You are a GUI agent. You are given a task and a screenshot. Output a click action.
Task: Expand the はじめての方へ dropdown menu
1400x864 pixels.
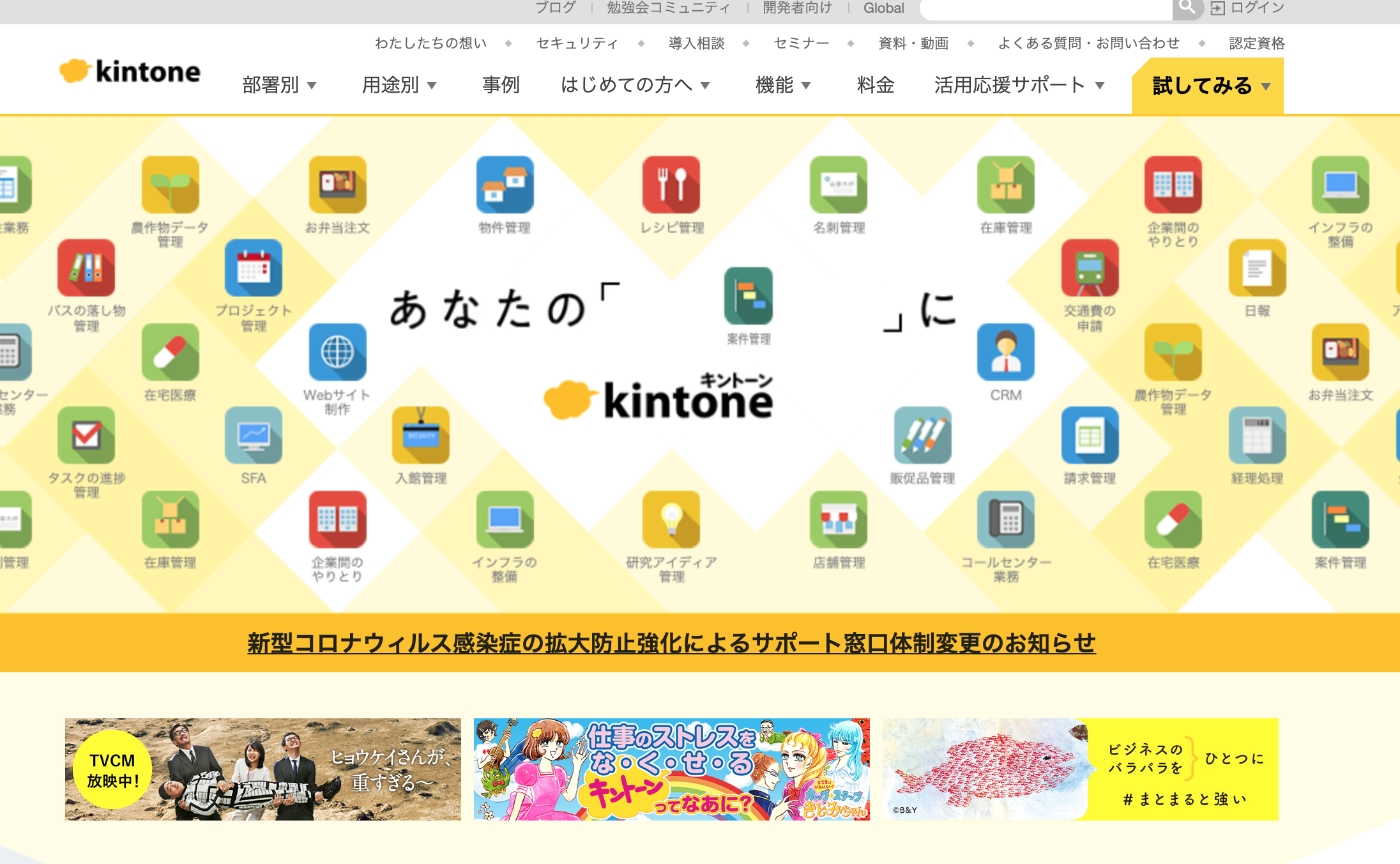(x=635, y=85)
